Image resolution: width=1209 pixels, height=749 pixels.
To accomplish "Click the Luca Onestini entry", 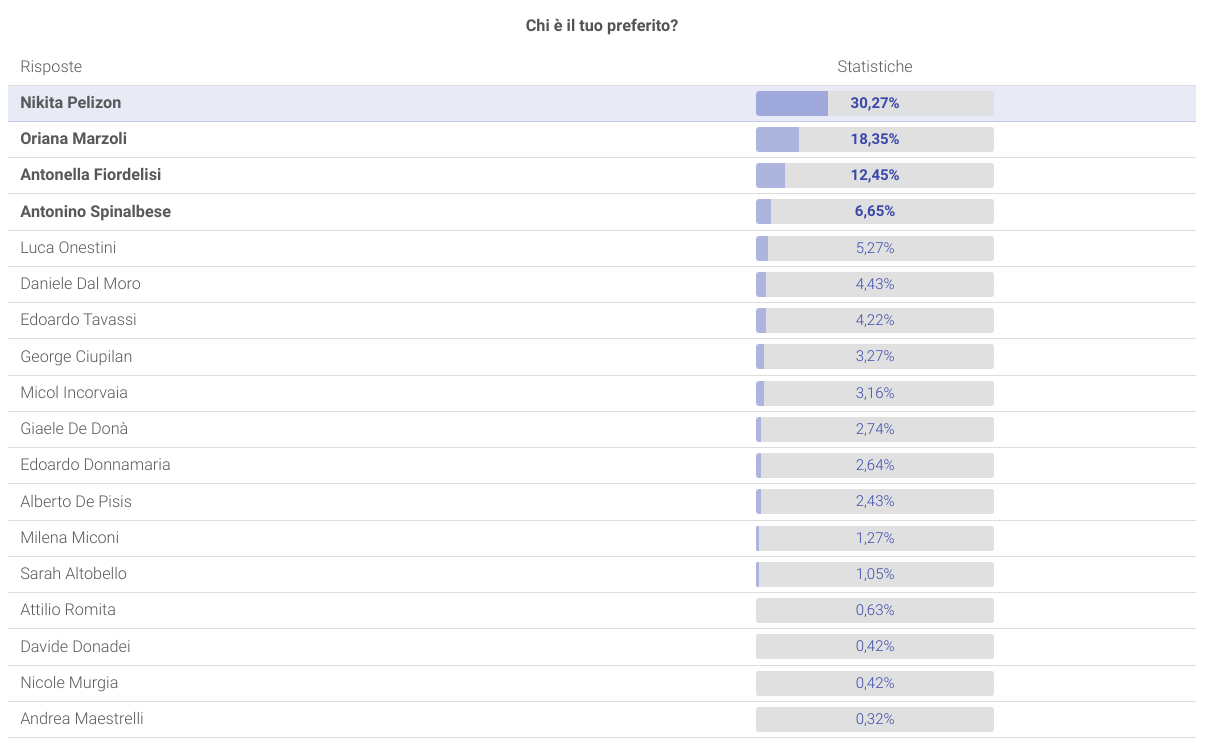I will [x=69, y=248].
